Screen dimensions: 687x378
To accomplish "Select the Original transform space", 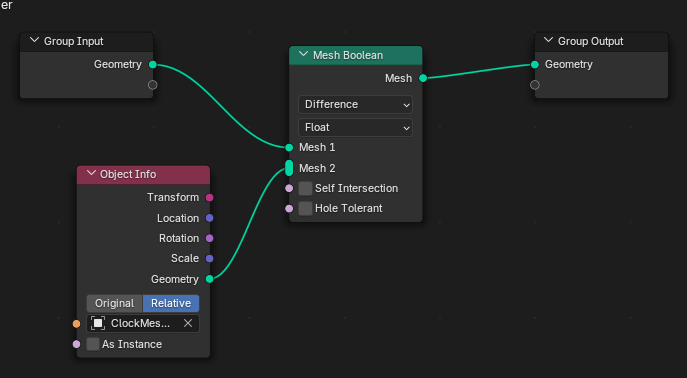I will pyautogui.click(x=114, y=303).
